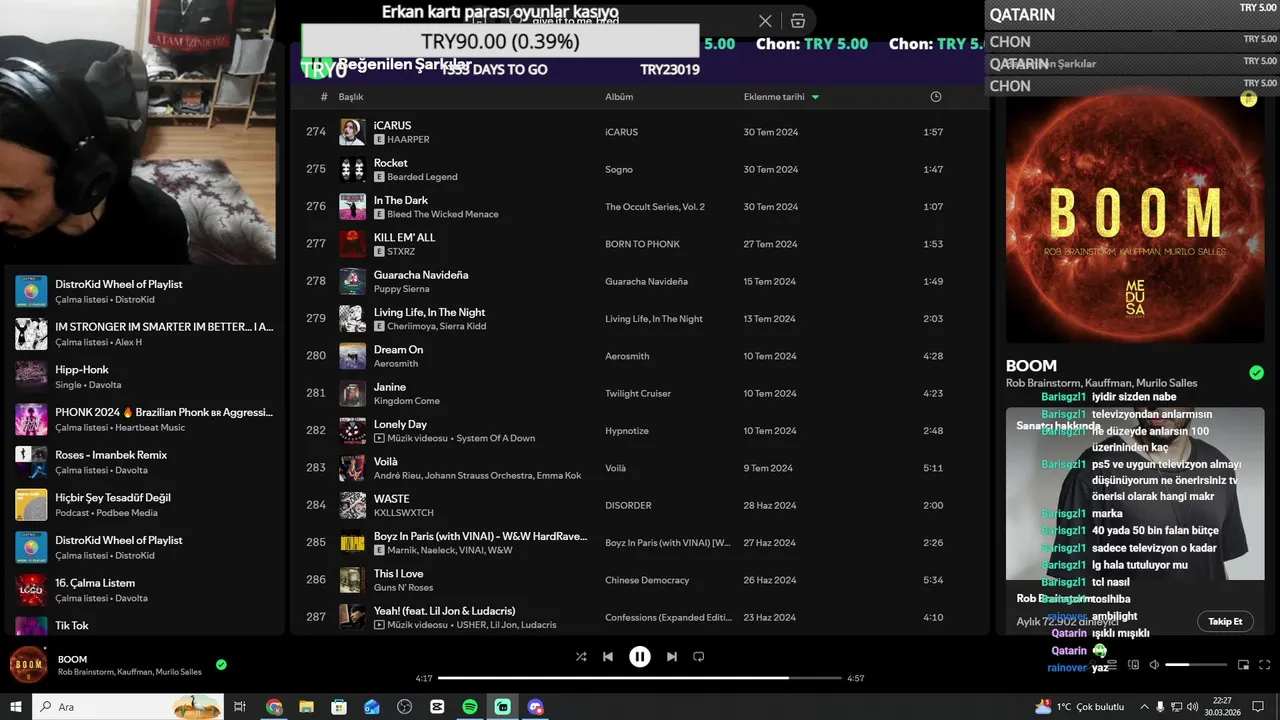
Task: Open artist System Of A Down
Action: click(496, 438)
